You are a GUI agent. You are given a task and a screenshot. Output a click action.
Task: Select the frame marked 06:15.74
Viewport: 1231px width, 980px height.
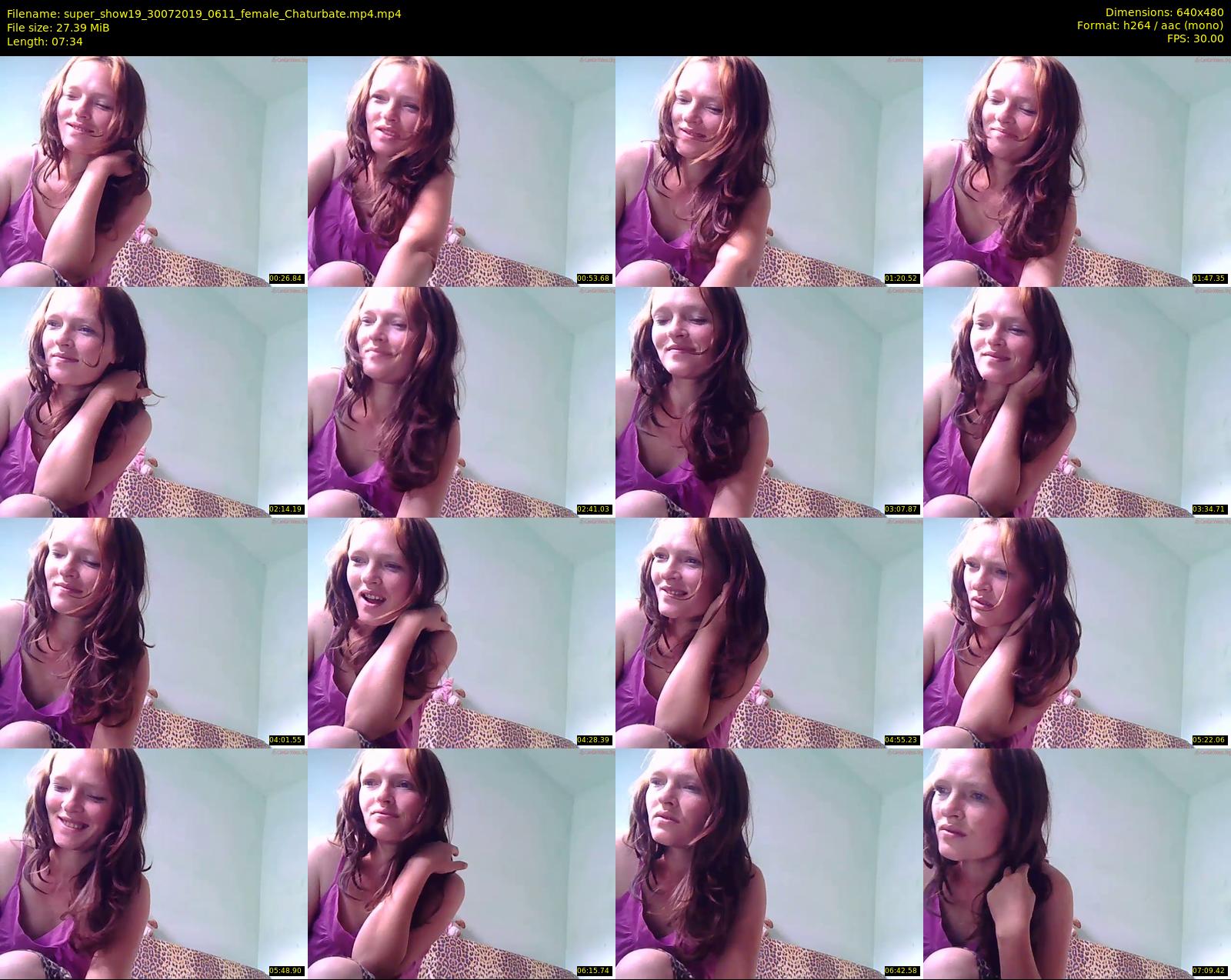click(462, 863)
